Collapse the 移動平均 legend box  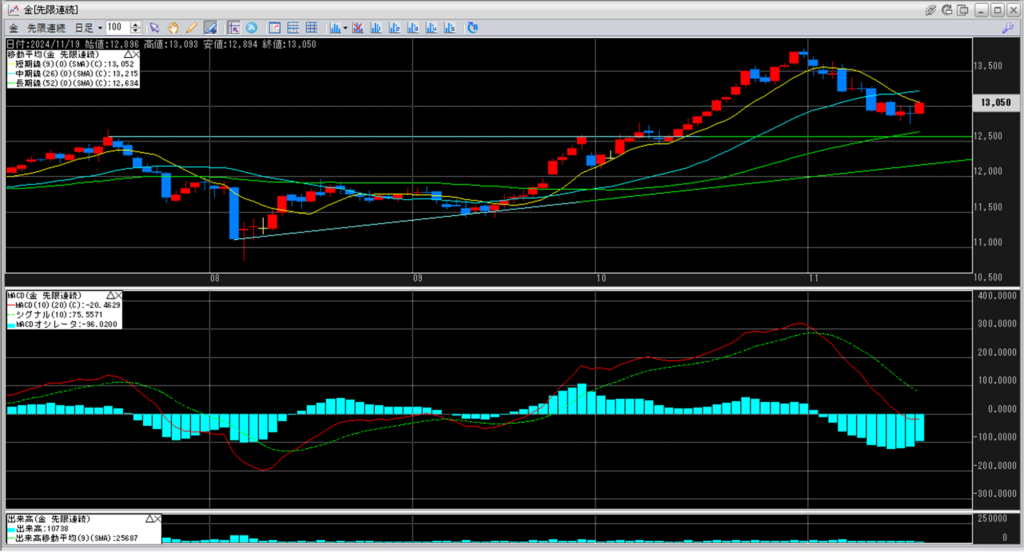(127, 55)
